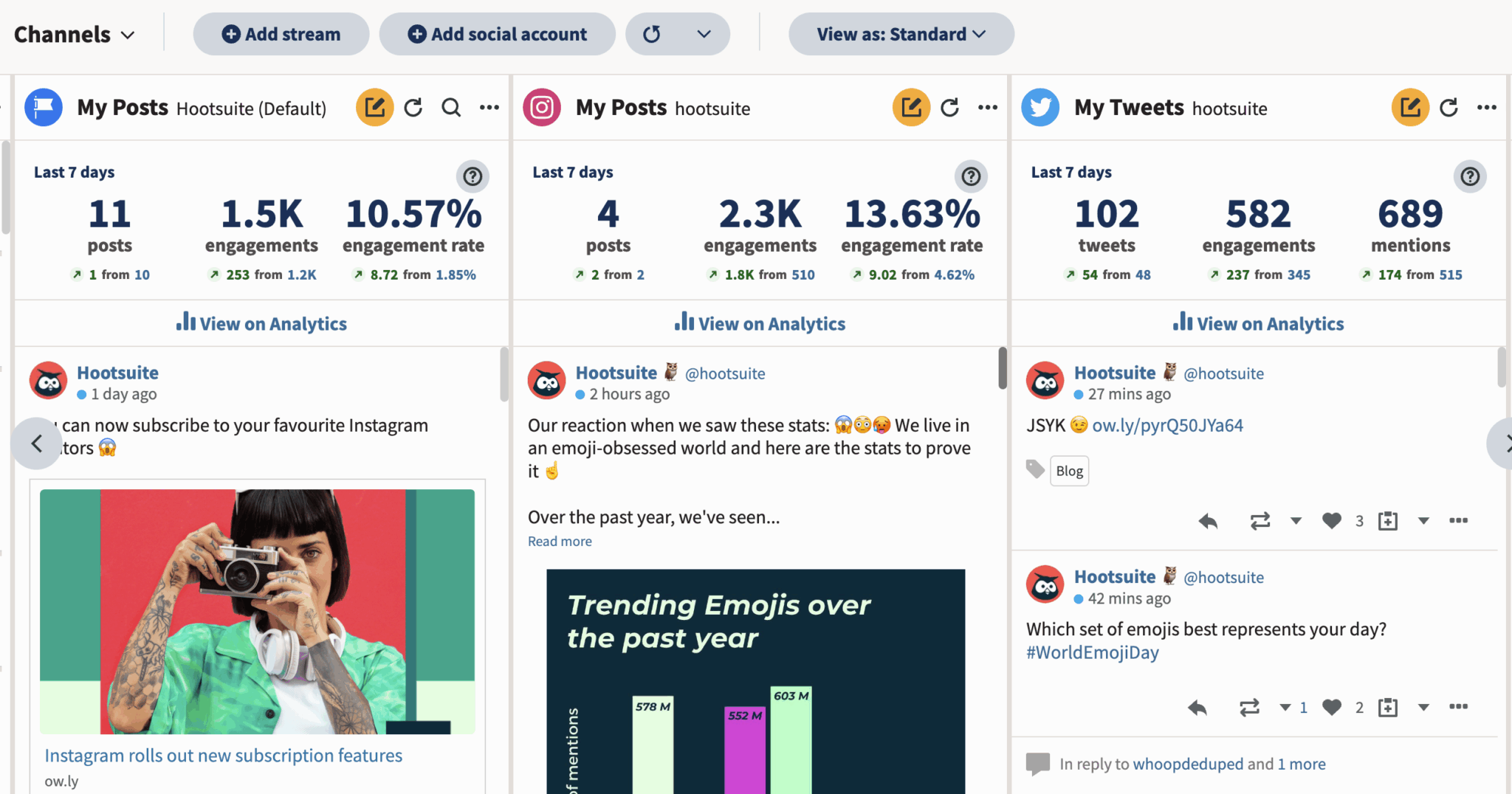Image resolution: width=1512 pixels, height=794 pixels.
Task: Open the Facebook stream overflow menu
Action: pyautogui.click(x=489, y=107)
